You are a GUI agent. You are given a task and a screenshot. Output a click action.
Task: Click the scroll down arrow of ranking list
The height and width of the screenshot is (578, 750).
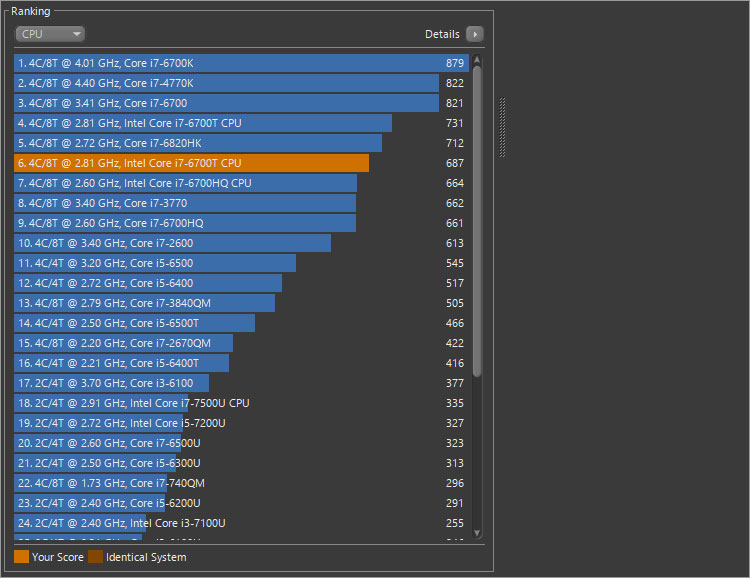tap(477, 533)
